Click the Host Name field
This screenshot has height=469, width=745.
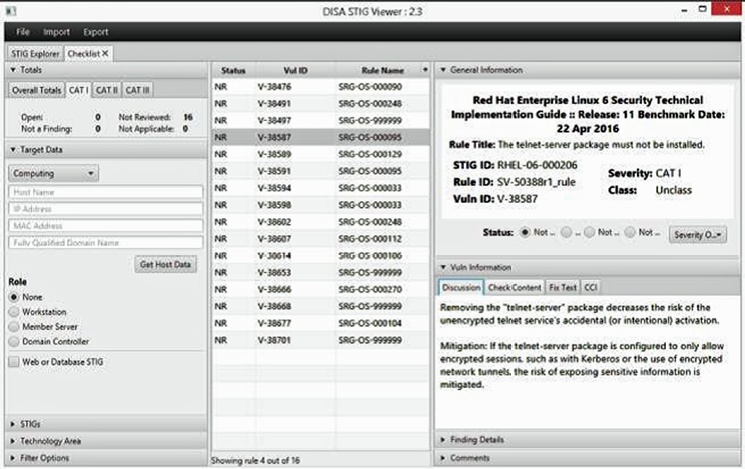(x=105, y=192)
